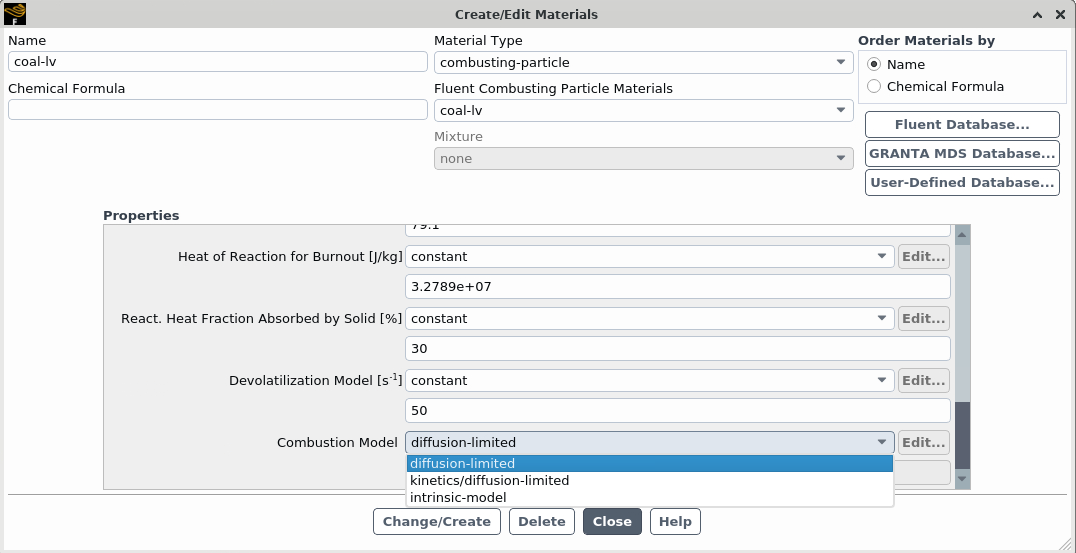Open the Fluent Database button
Viewport: 1076px width, 553px height.
961,125
